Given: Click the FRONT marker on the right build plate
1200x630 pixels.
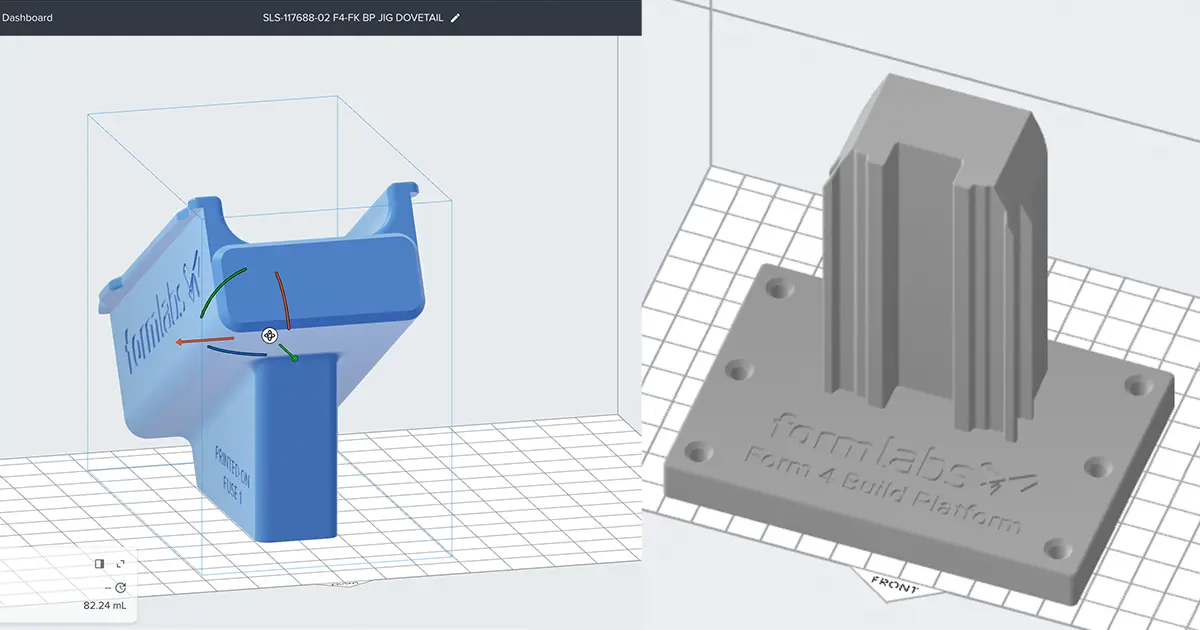Looking at the screenshot, I should tap(893, 584).
